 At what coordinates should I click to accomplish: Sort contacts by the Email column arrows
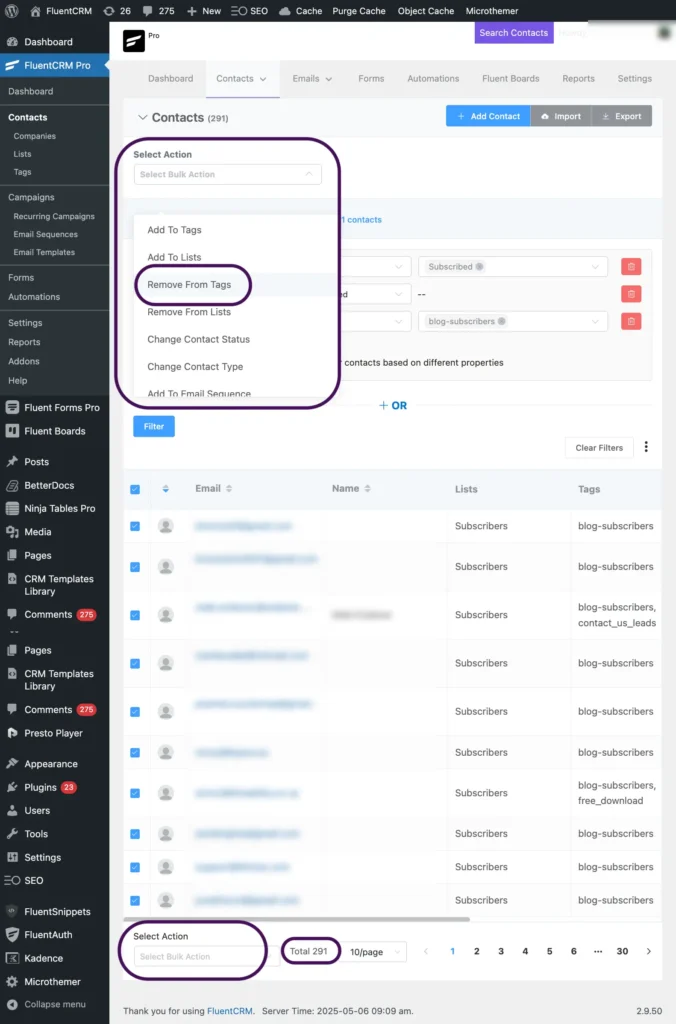(x=229, y=488)
